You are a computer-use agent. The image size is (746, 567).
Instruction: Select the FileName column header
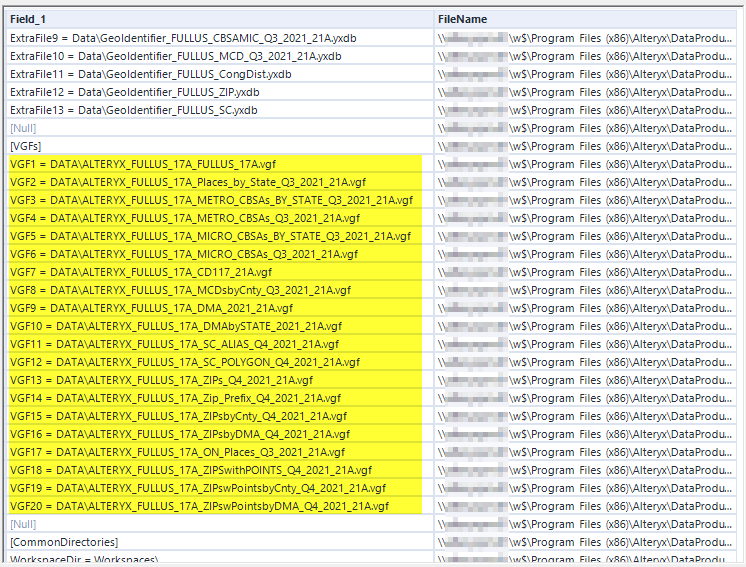pyautogui.click(x=585, y=19)
